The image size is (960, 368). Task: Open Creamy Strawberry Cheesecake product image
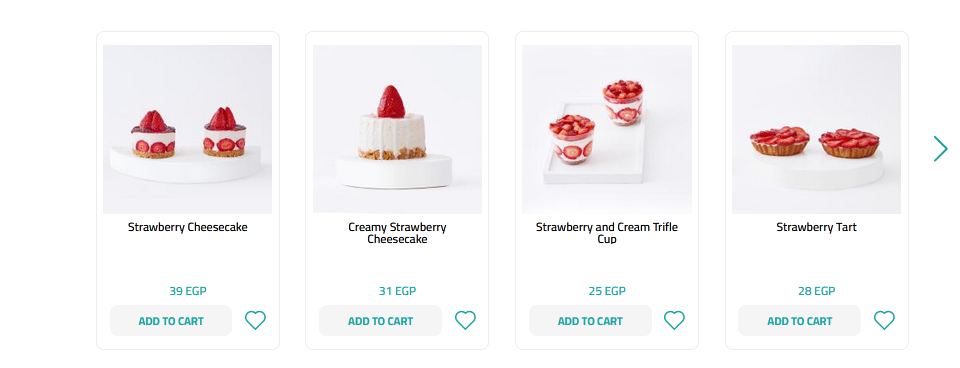397,129
